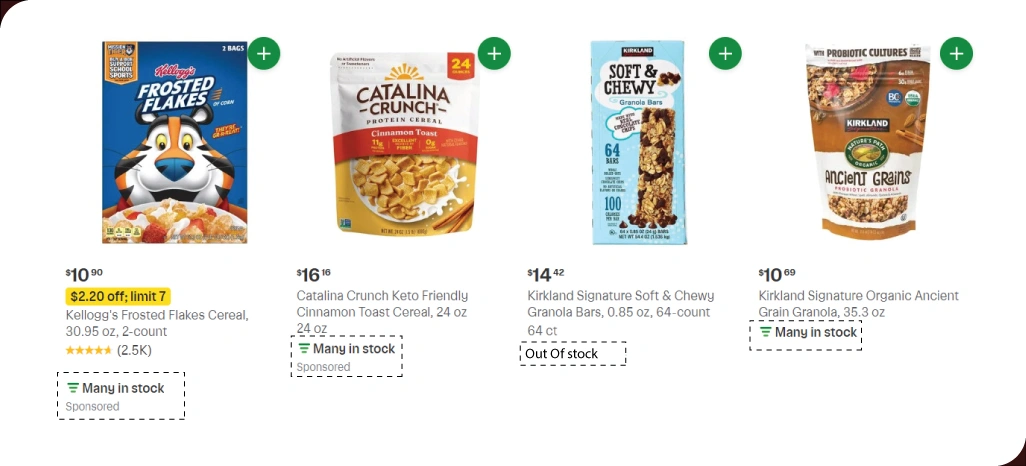
Task: Click the $2.20 off; limit 7 badge
Action: tap(118, 296)
